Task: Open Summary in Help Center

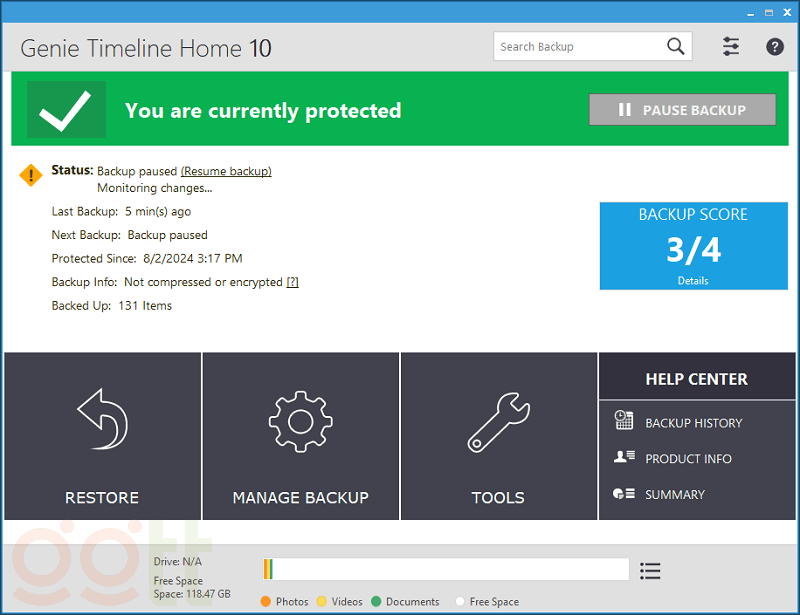Action: click(674, 495)
